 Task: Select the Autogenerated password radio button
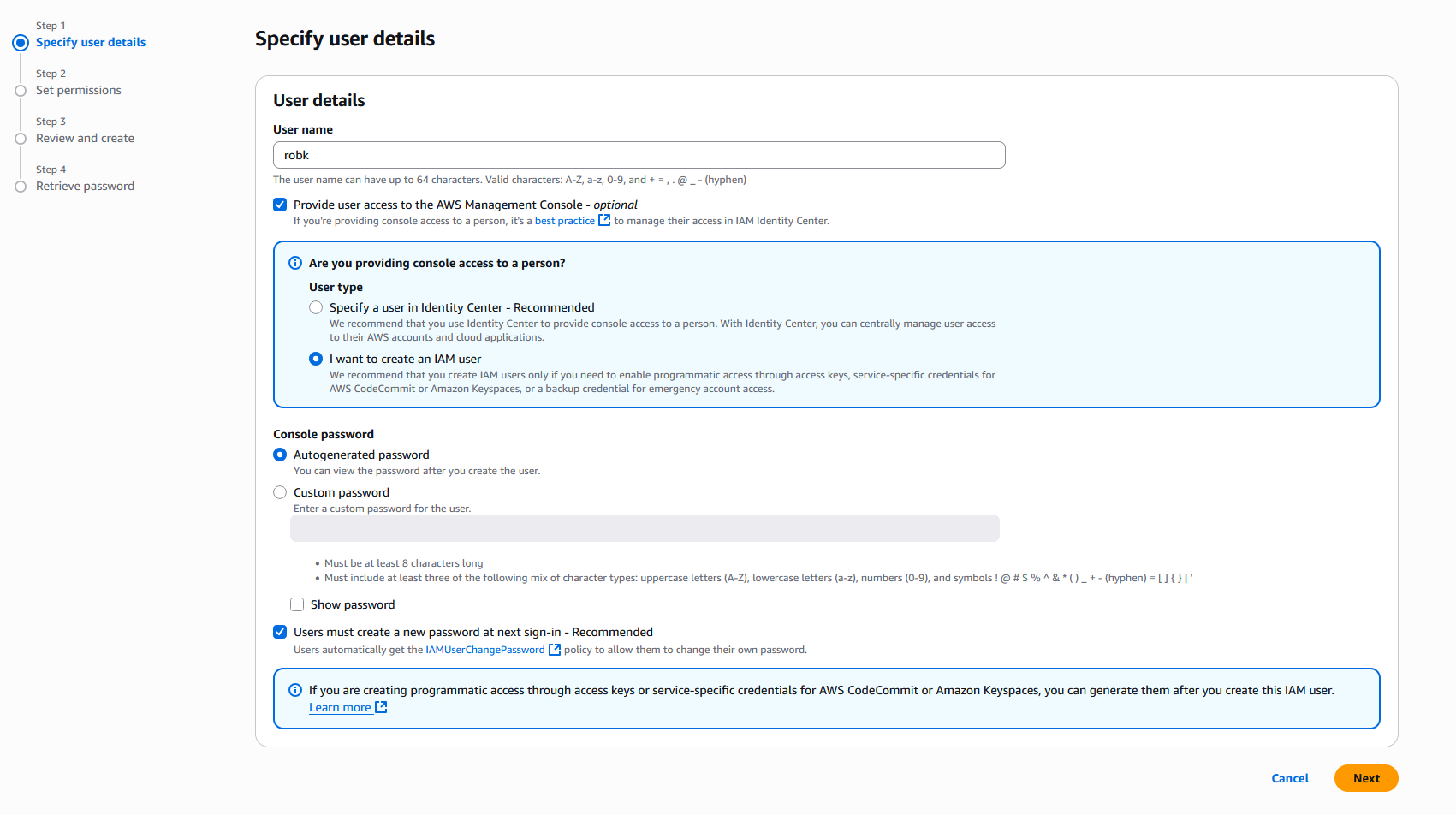click(x=280, y=455)
